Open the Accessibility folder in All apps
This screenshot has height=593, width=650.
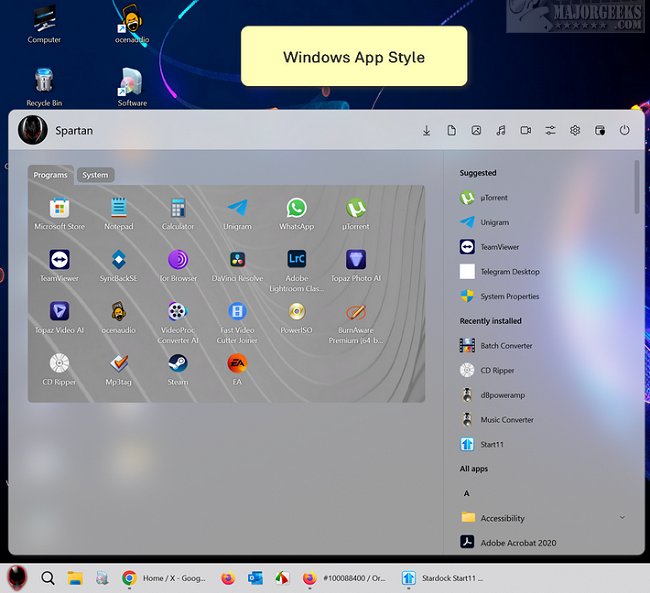543,518
